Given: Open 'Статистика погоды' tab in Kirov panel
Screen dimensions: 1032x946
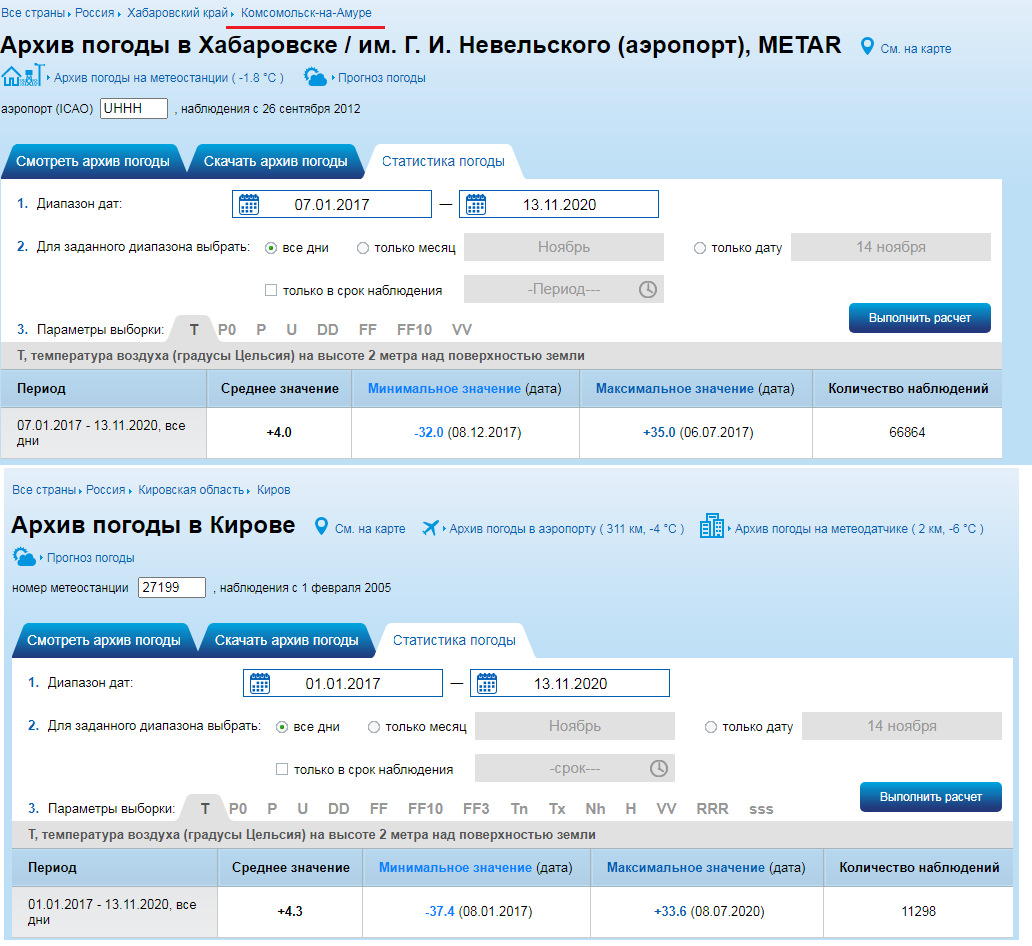Looking at the screenshot, I should click(x=455, y=641).
